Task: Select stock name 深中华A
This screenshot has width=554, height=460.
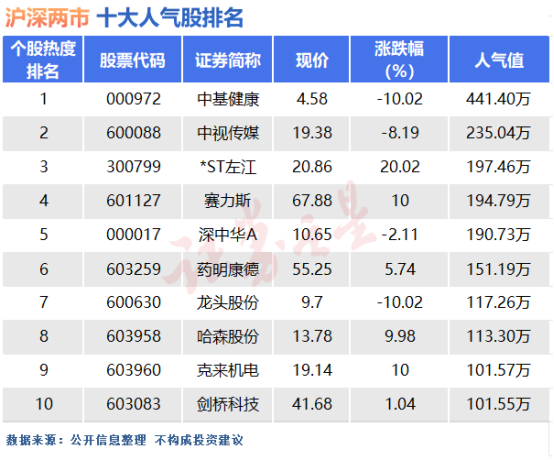Action: [228, 235]
